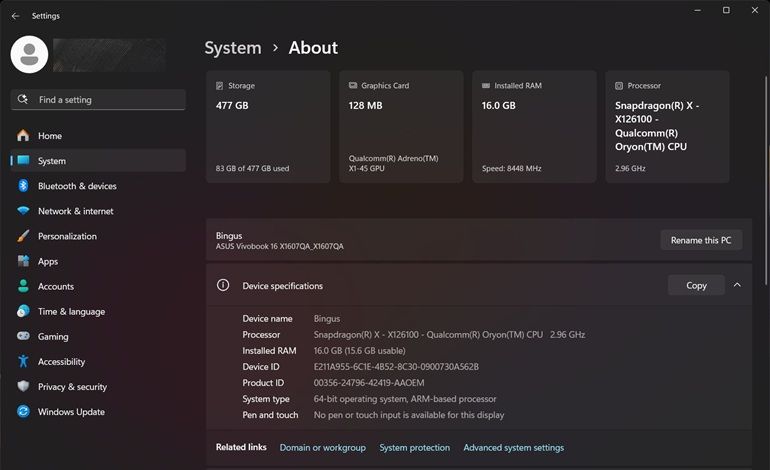Click the System monitor icon
This screenshot has height=470, width=770.
tap(23, 161)
